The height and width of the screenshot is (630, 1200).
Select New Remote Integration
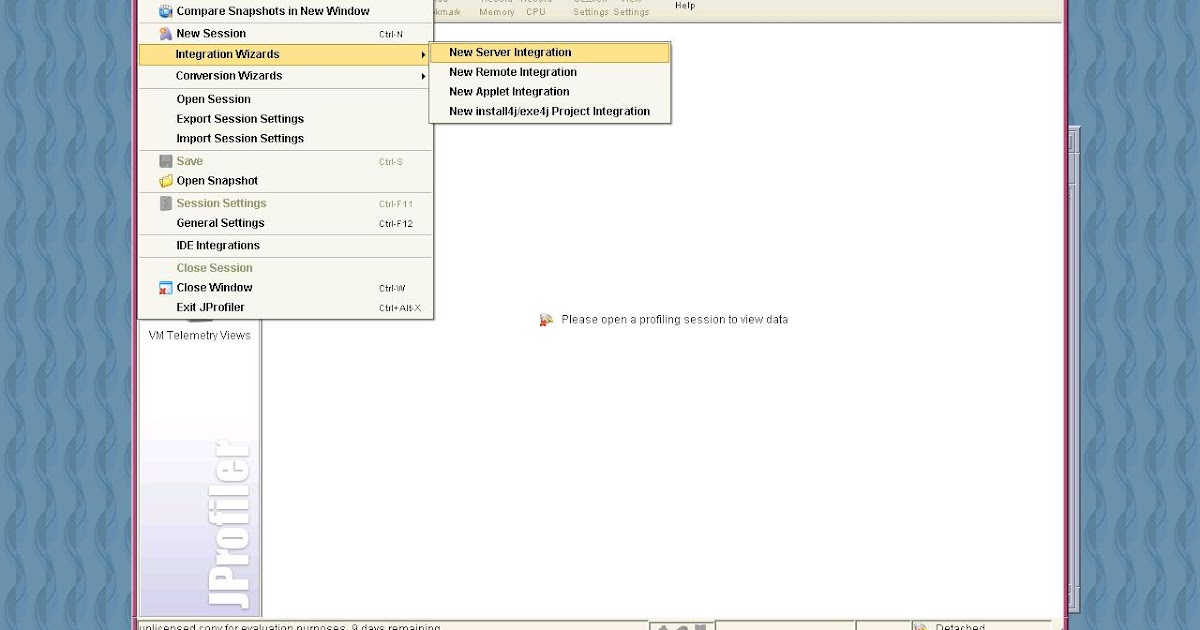click(x=512, y=72)
